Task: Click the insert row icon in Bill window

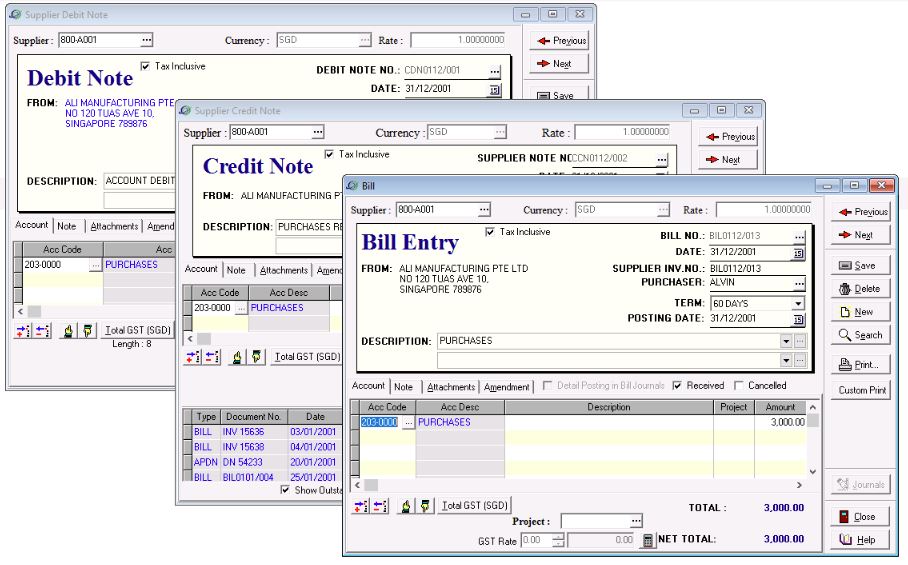Action: point(360,506)
